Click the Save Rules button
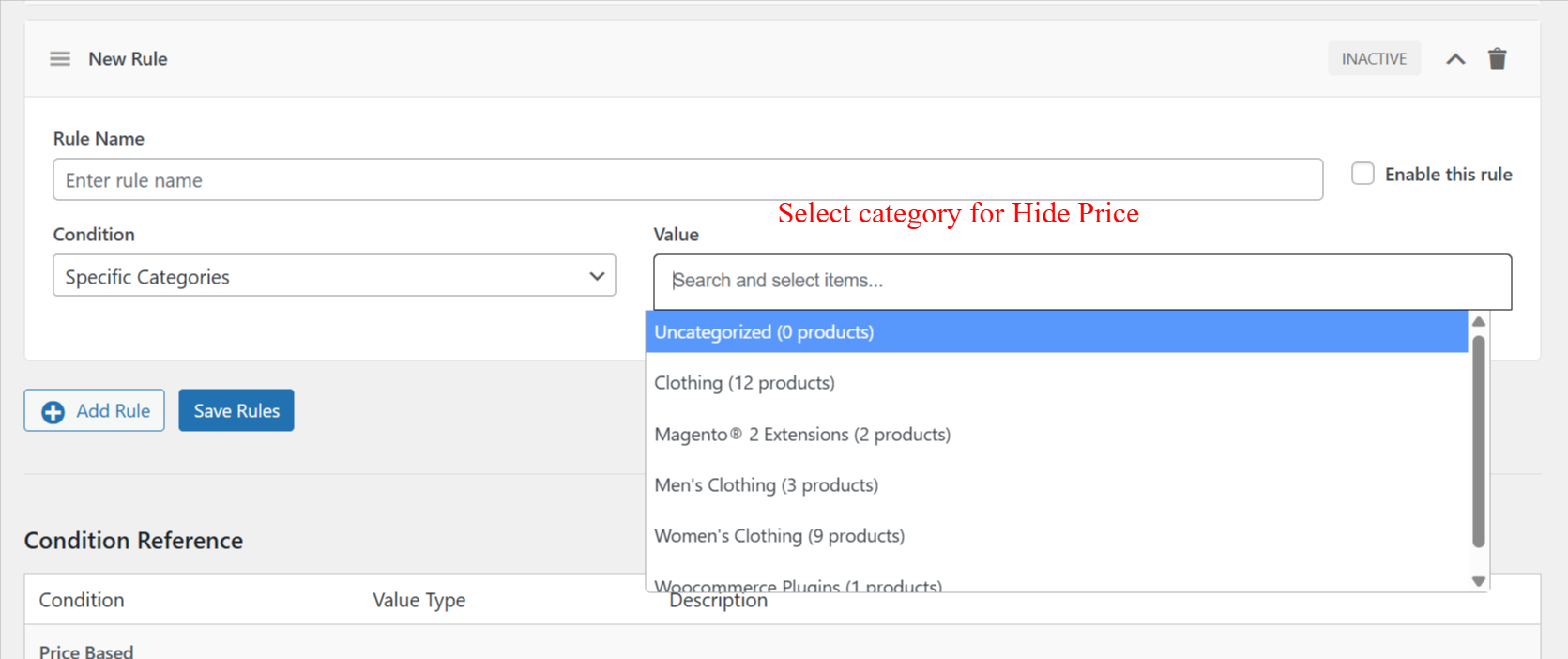Image resolution: width=1568 pixels, height=659 pixels. tap(236, 410)
